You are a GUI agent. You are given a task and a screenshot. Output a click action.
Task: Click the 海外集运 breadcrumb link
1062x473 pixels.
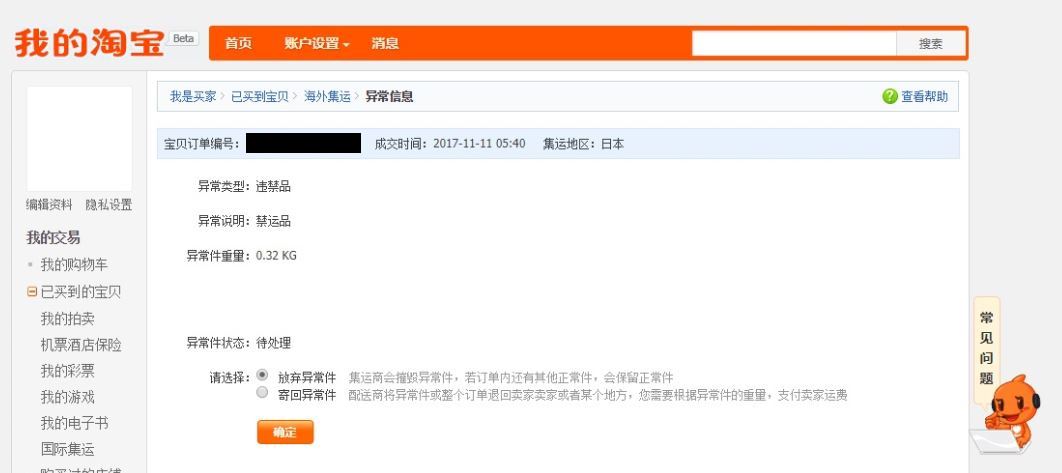click(327, 97)
